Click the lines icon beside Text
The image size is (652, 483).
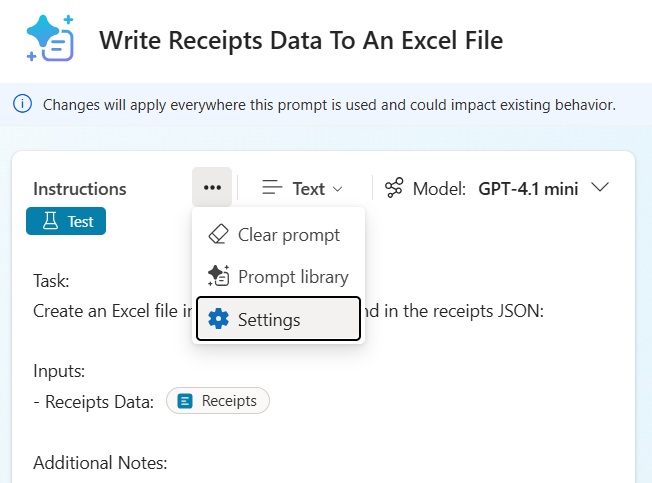(x=272, y=187)
